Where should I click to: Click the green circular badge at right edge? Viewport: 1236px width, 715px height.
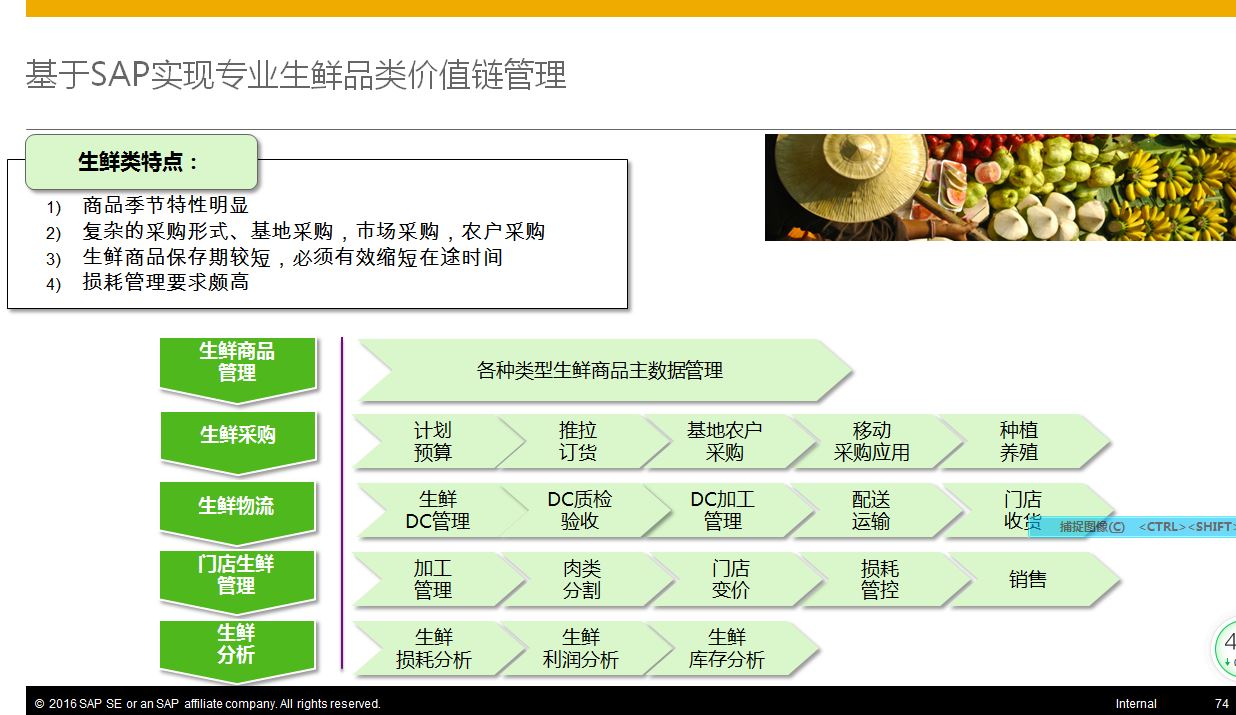pyautogui.click(x=1226, y=648)
